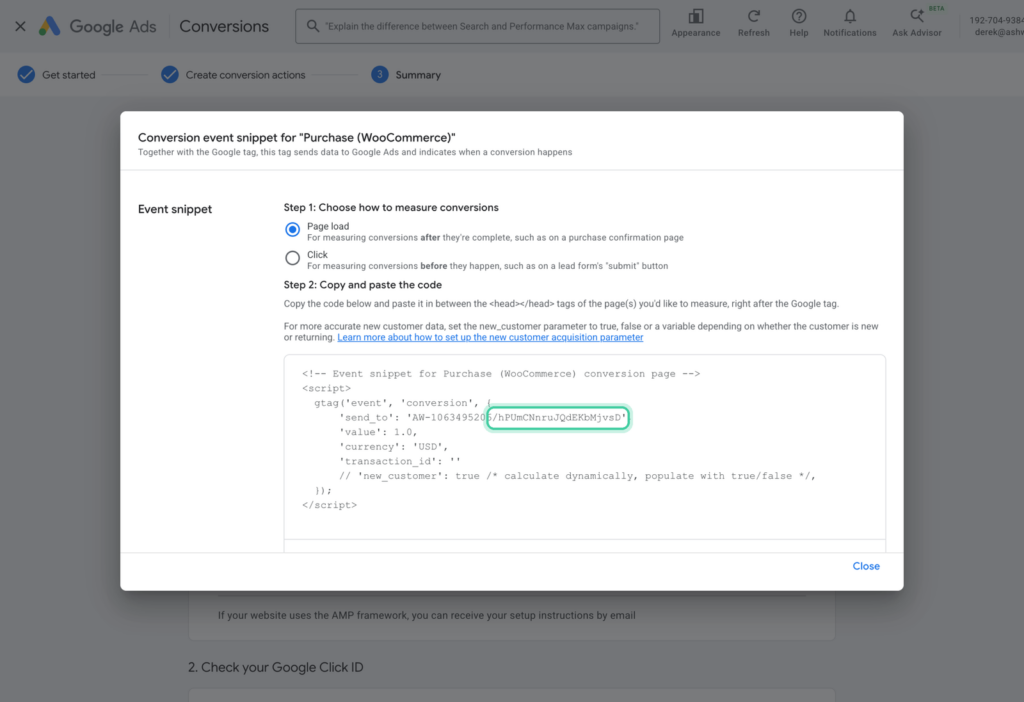Screen dimensions: 1024x702
Task: Click the send_to conversion ID line
Action: [483, 417]
